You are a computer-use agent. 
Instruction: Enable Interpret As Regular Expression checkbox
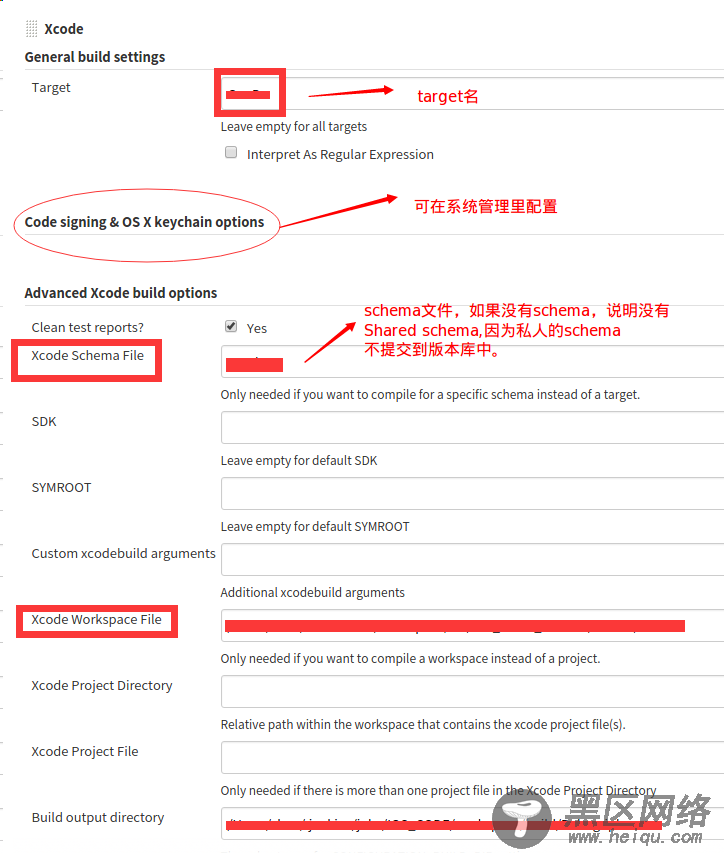tap(231, 152)
